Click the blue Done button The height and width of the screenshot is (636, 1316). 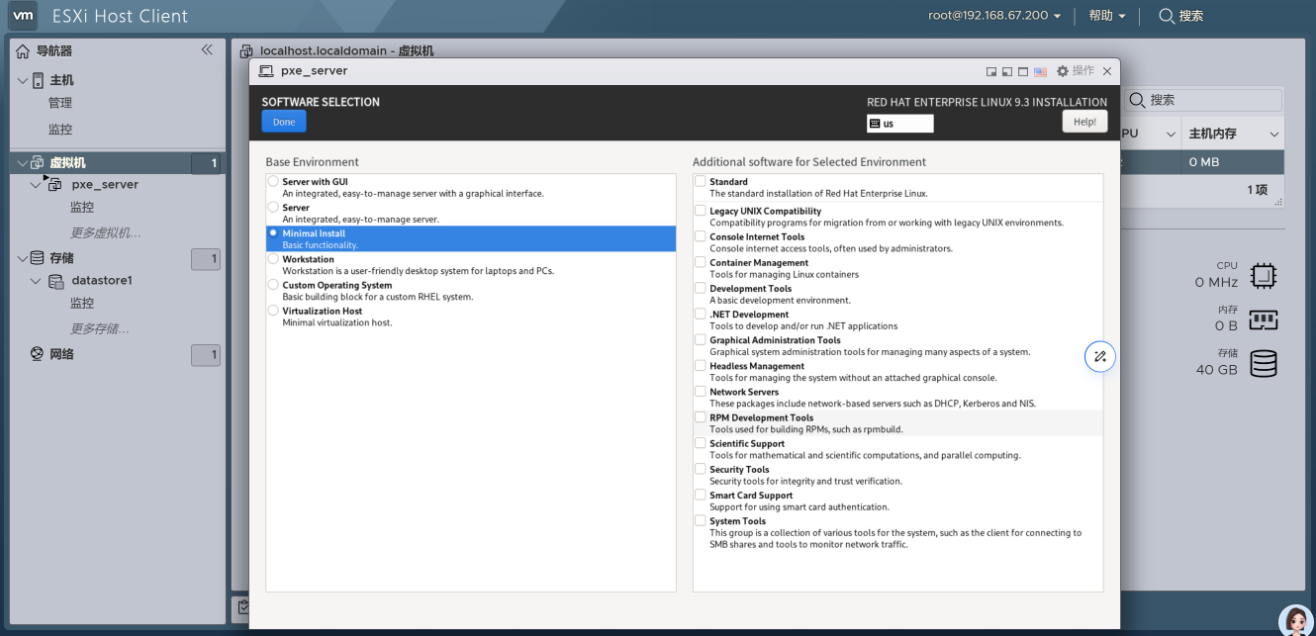(x=284, y=121)
